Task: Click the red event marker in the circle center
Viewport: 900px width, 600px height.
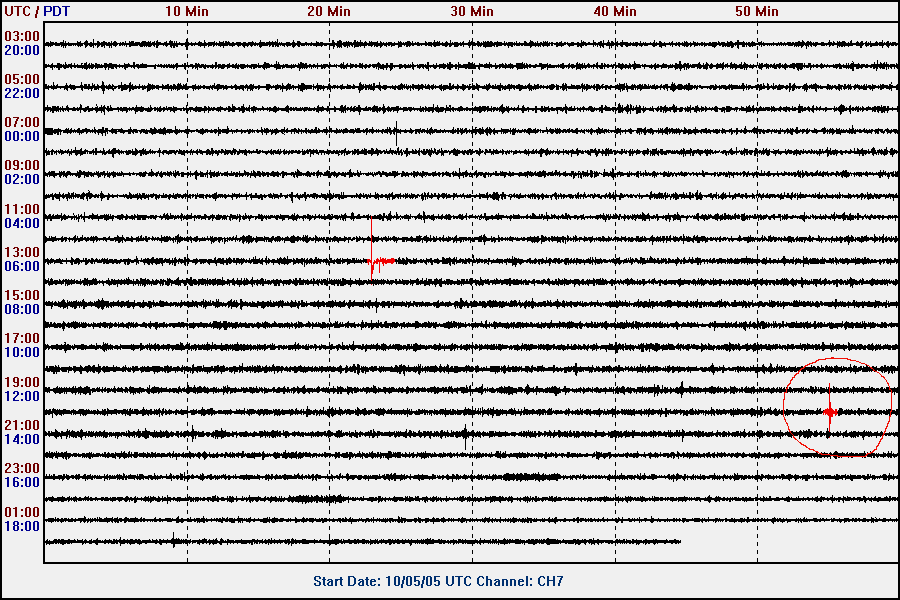Action: pyautogui.click(x=830, y=412)
